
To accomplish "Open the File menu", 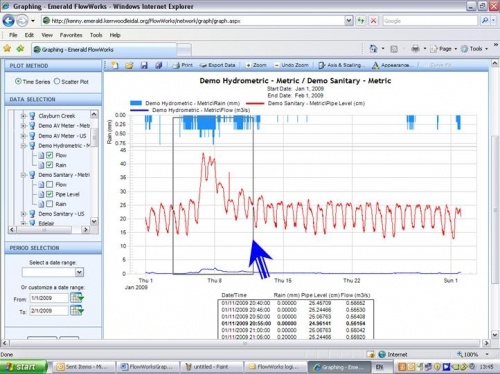I will coord(13,35).
